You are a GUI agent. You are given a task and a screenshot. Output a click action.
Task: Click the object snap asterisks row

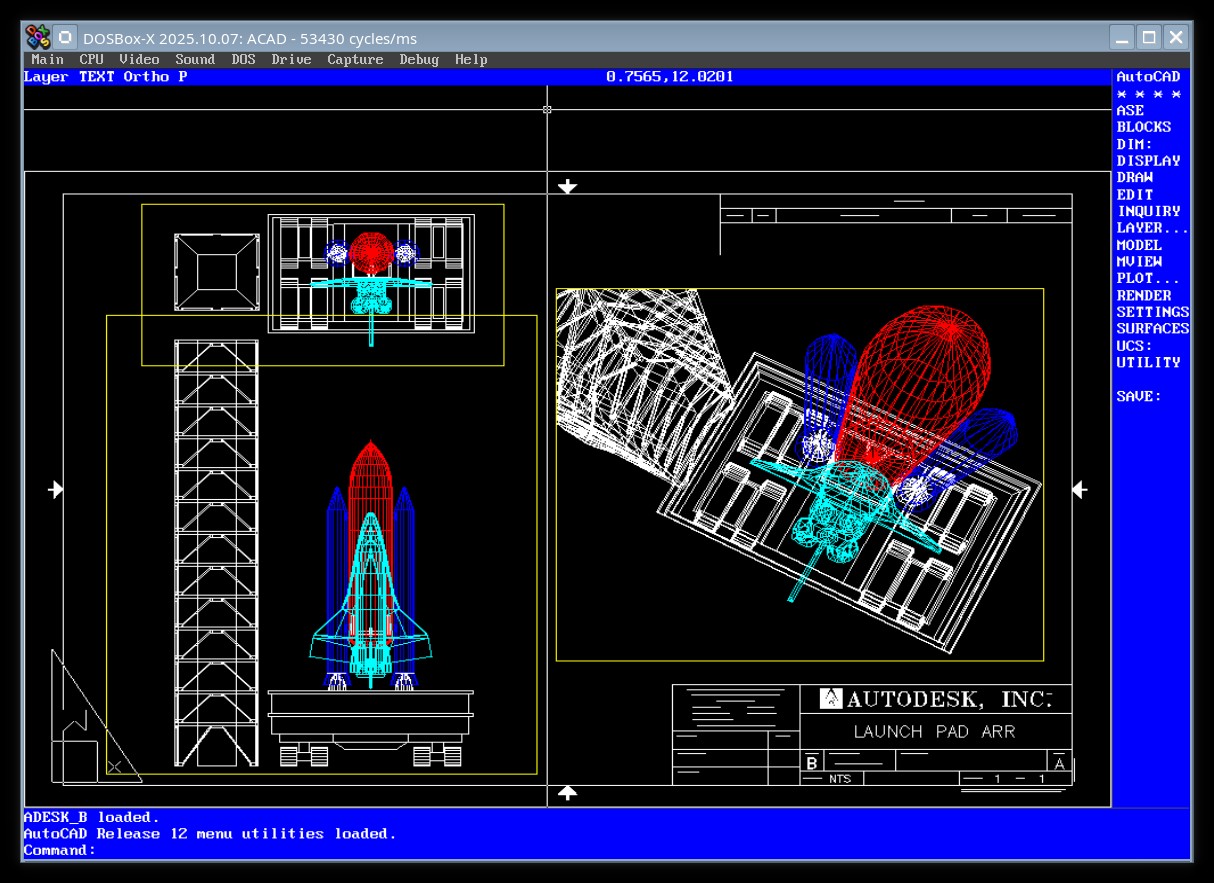pos(1148,94)
